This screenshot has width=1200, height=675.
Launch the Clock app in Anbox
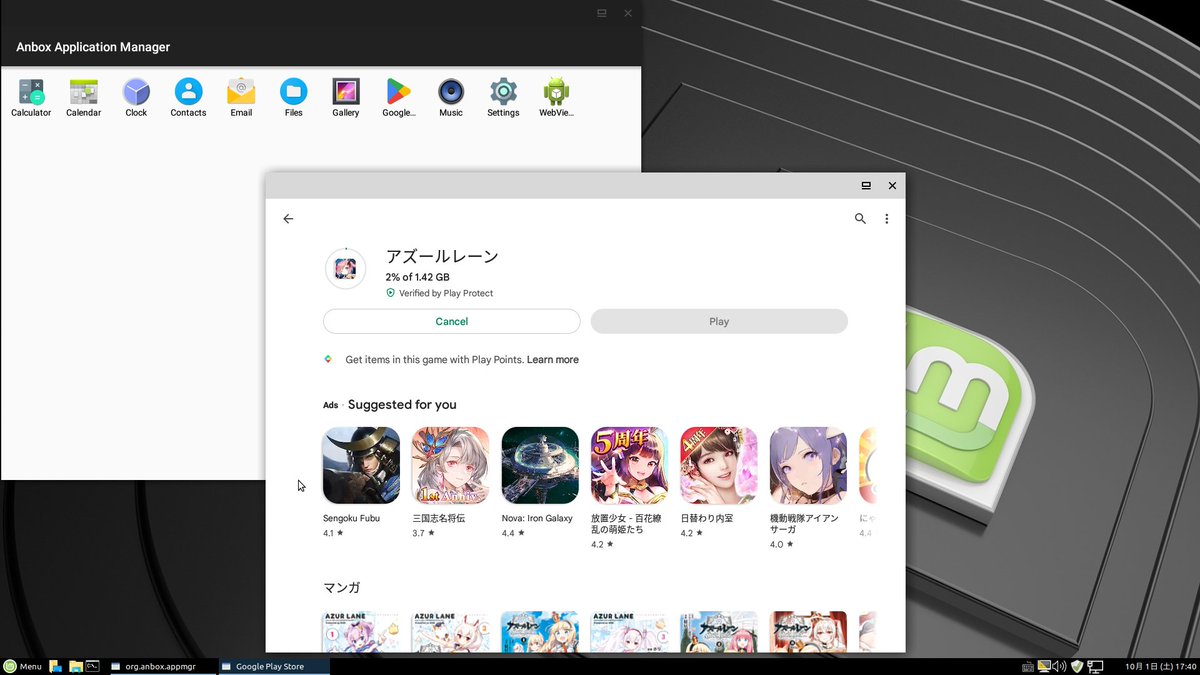click(136, 98)
